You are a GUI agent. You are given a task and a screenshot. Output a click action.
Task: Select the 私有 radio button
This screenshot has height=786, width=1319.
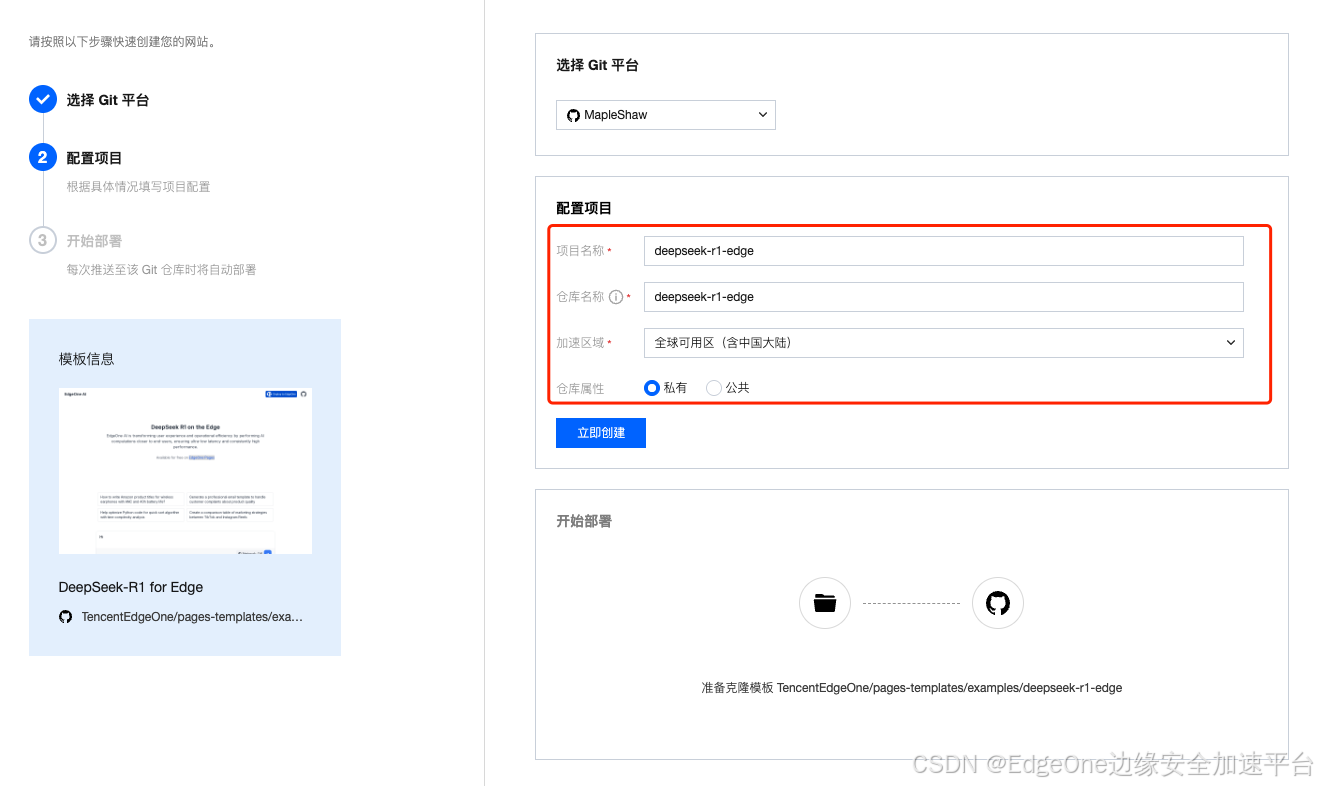652,388
